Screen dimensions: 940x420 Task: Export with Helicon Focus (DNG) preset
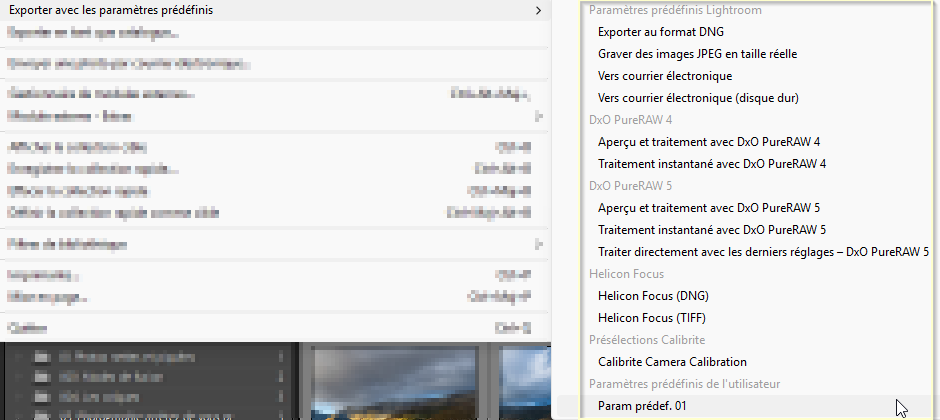coord(653,296)
